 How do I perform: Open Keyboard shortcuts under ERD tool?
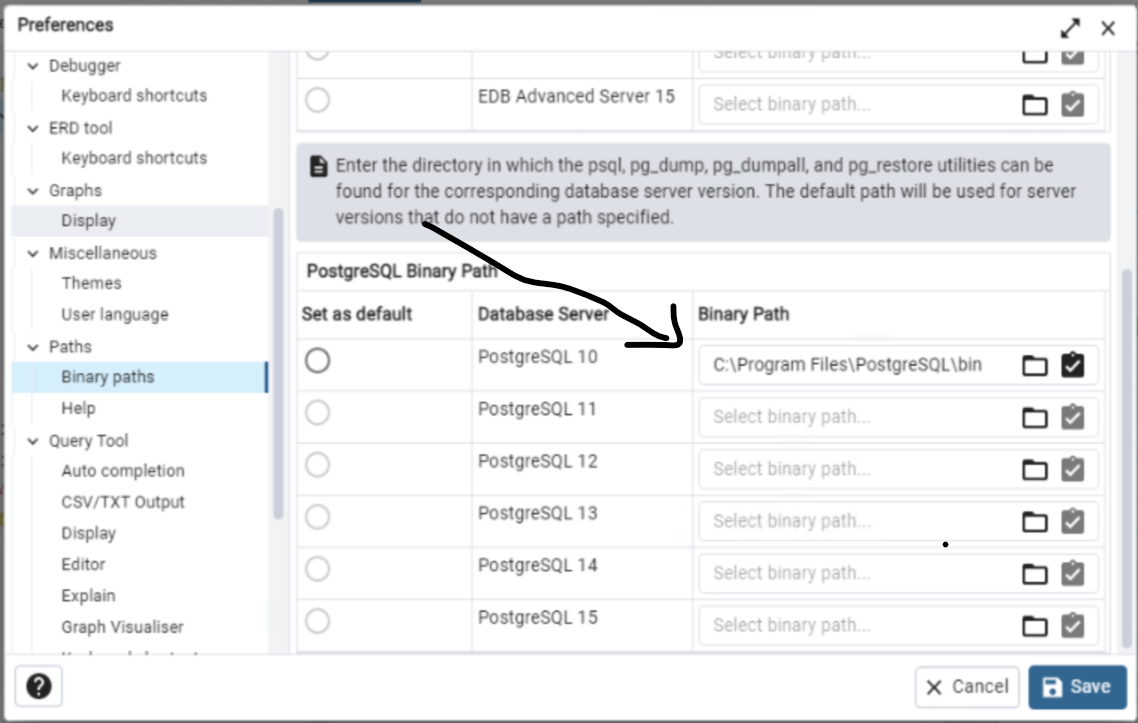pyautogui.click(x=134, y=158)
